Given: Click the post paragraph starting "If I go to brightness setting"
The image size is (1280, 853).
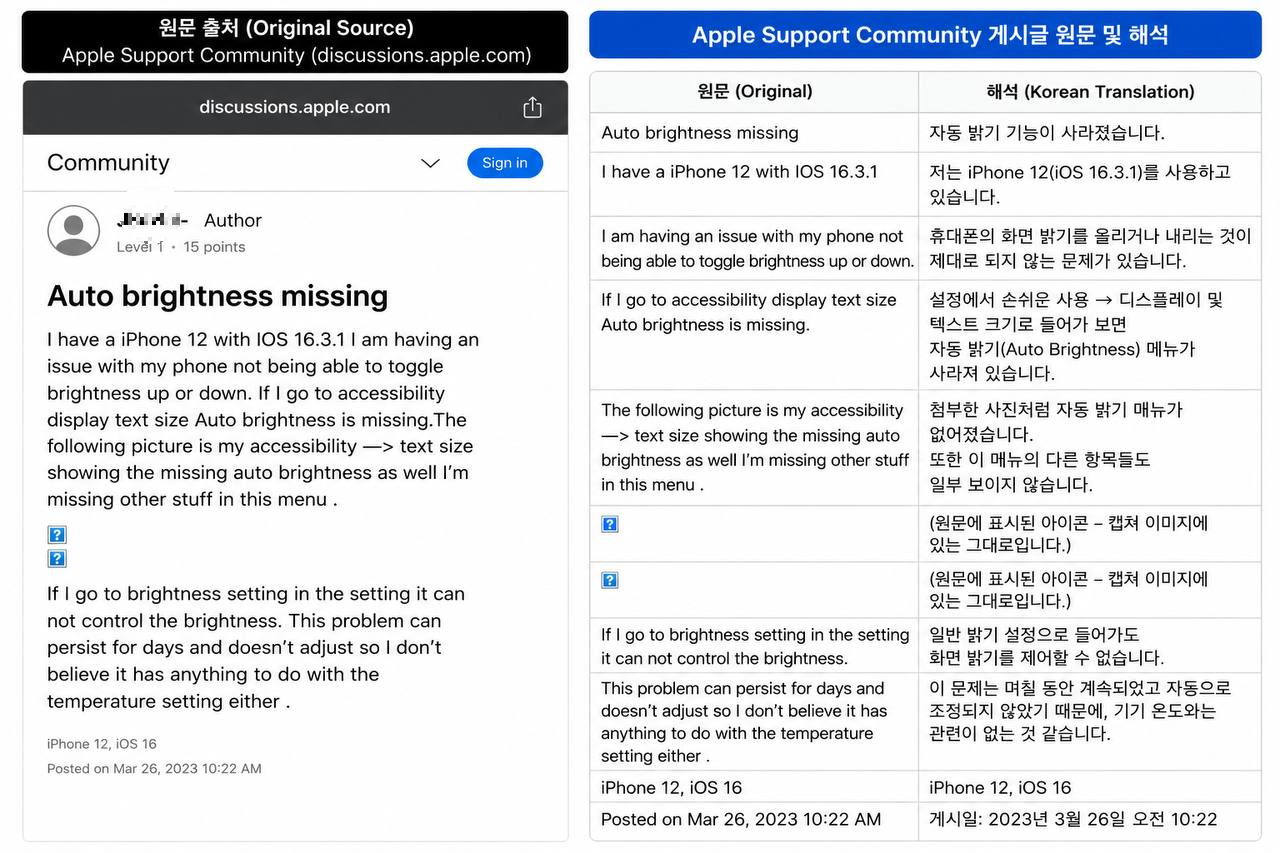Looking at the screenshot, I should pos(256,647).
